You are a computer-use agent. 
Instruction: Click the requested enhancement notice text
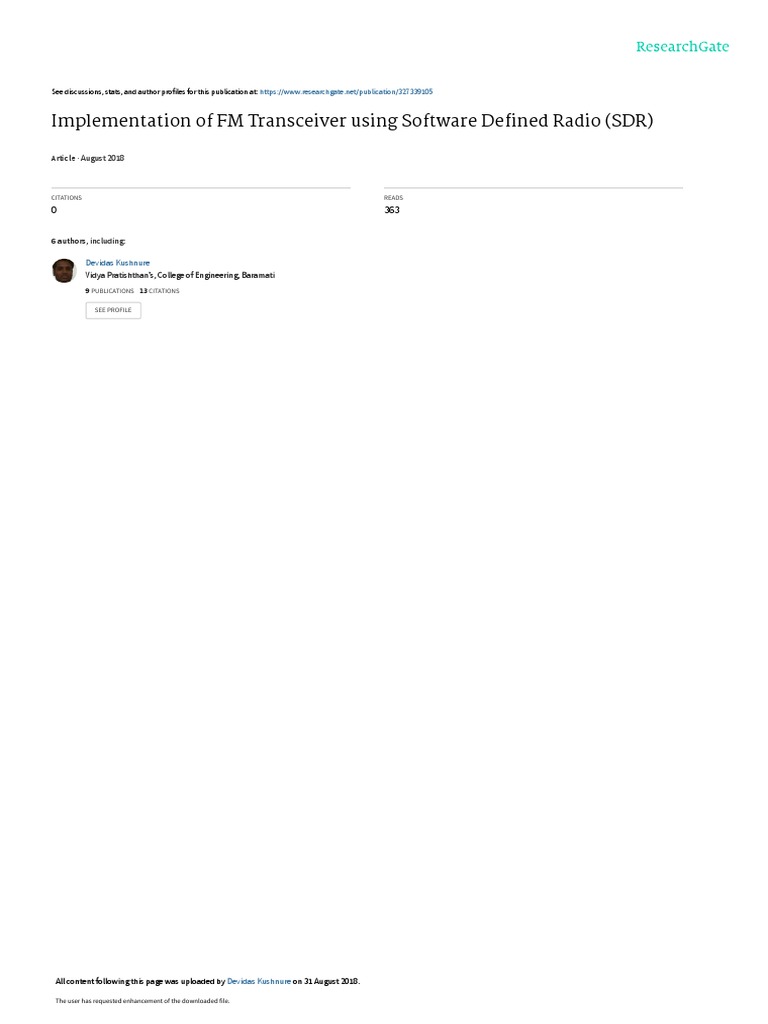coord(142,1000)
